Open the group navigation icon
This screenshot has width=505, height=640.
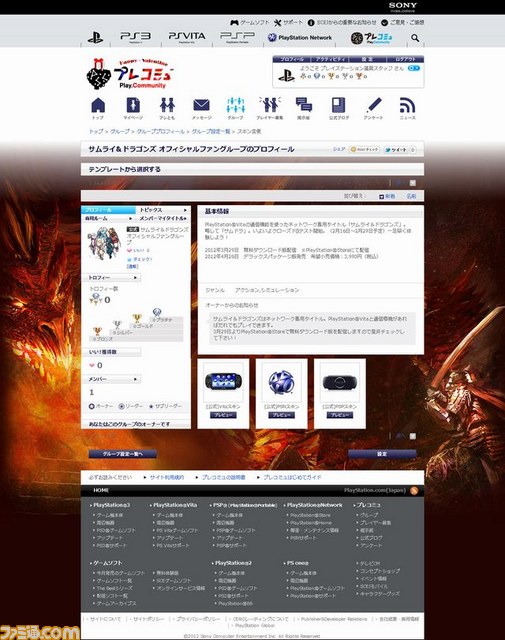click(x=236, y=106)
